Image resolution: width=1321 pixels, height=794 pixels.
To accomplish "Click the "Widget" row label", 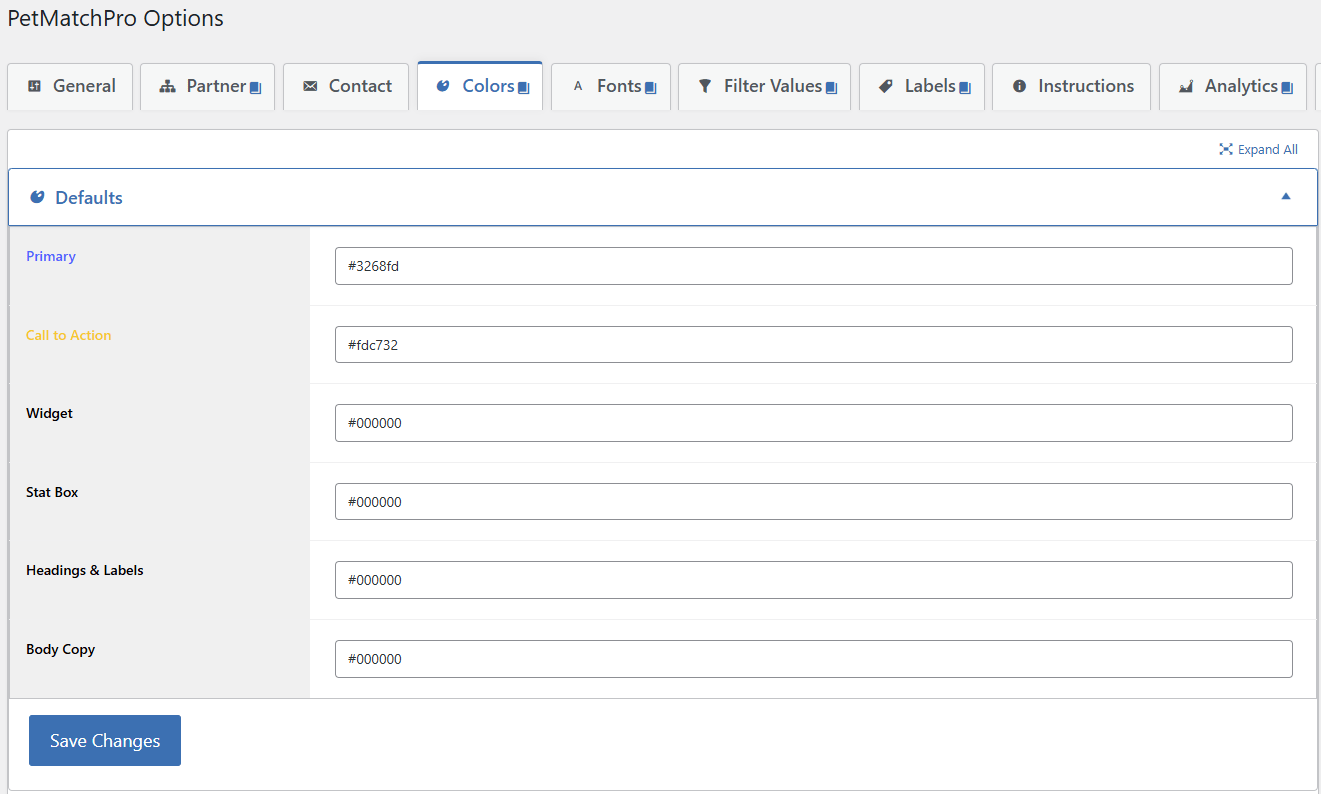I will pos(50,414).
